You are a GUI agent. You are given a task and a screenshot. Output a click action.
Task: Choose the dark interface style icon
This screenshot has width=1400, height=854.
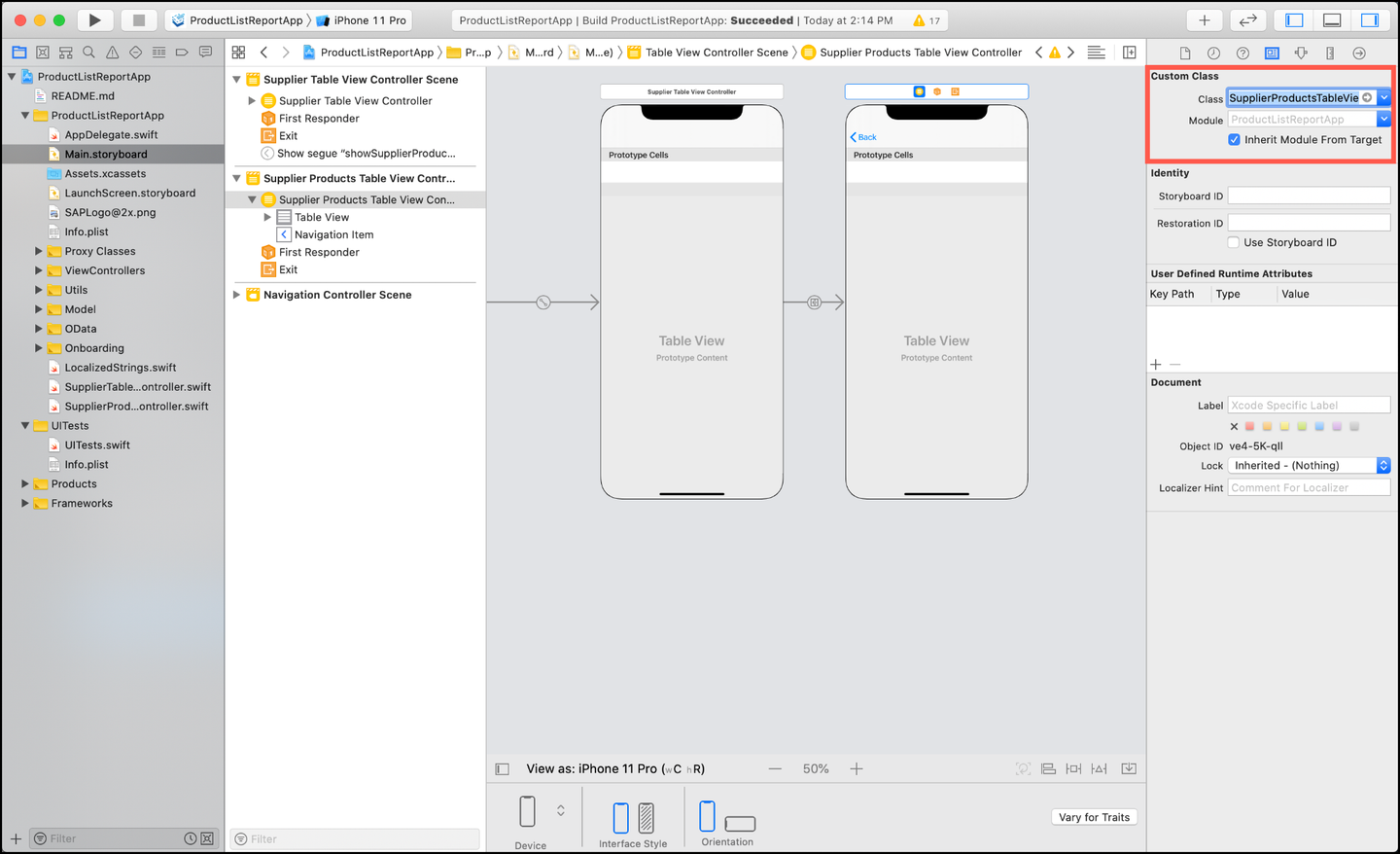coord(647,818)
